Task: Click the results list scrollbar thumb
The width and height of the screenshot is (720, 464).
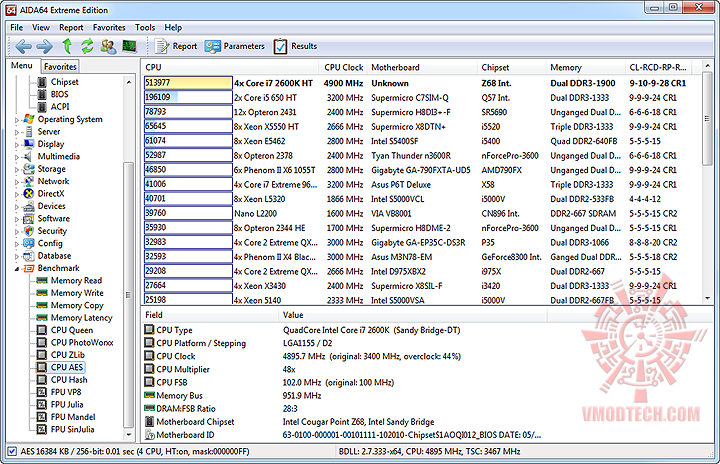Action: click(707, 119)
